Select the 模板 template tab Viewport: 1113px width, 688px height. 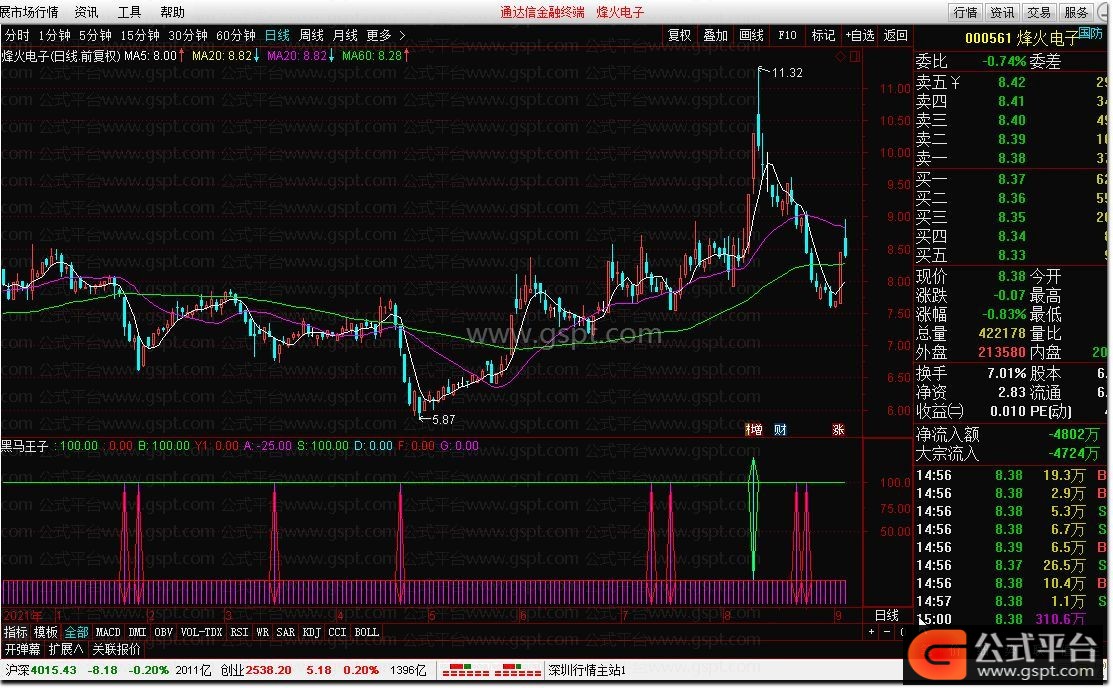45,632
